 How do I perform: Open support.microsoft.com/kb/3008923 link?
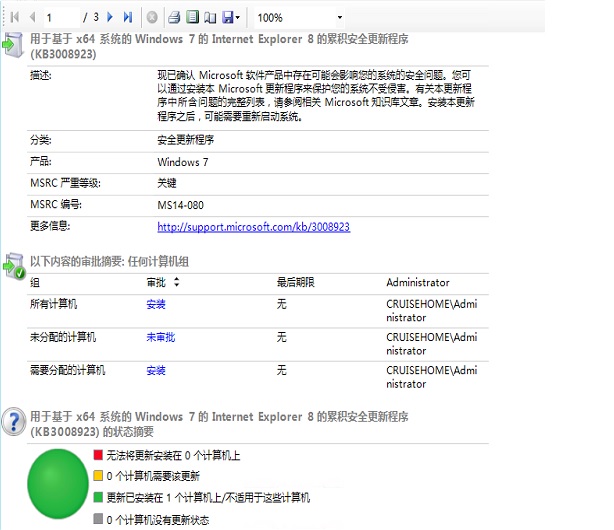coord(253,227)
